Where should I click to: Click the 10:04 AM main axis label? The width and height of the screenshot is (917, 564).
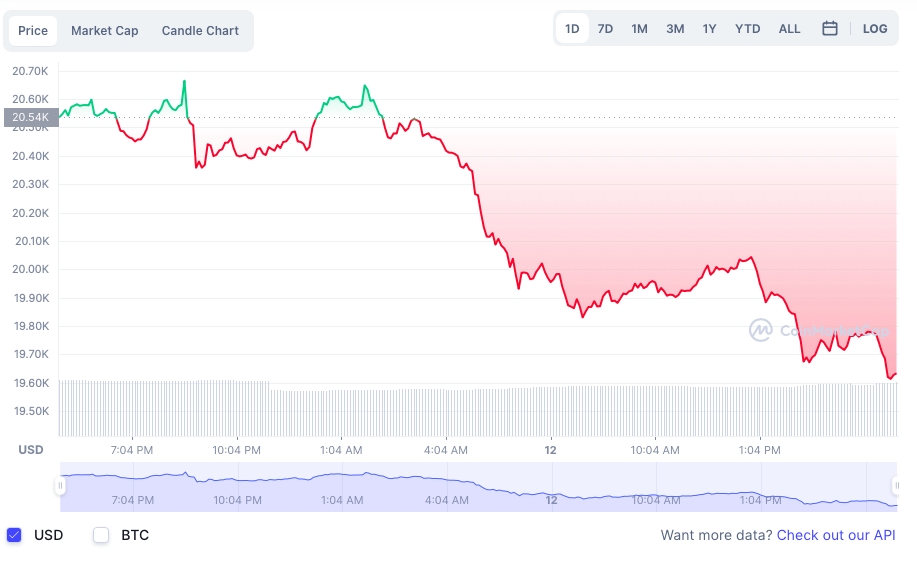pos(655,450)
